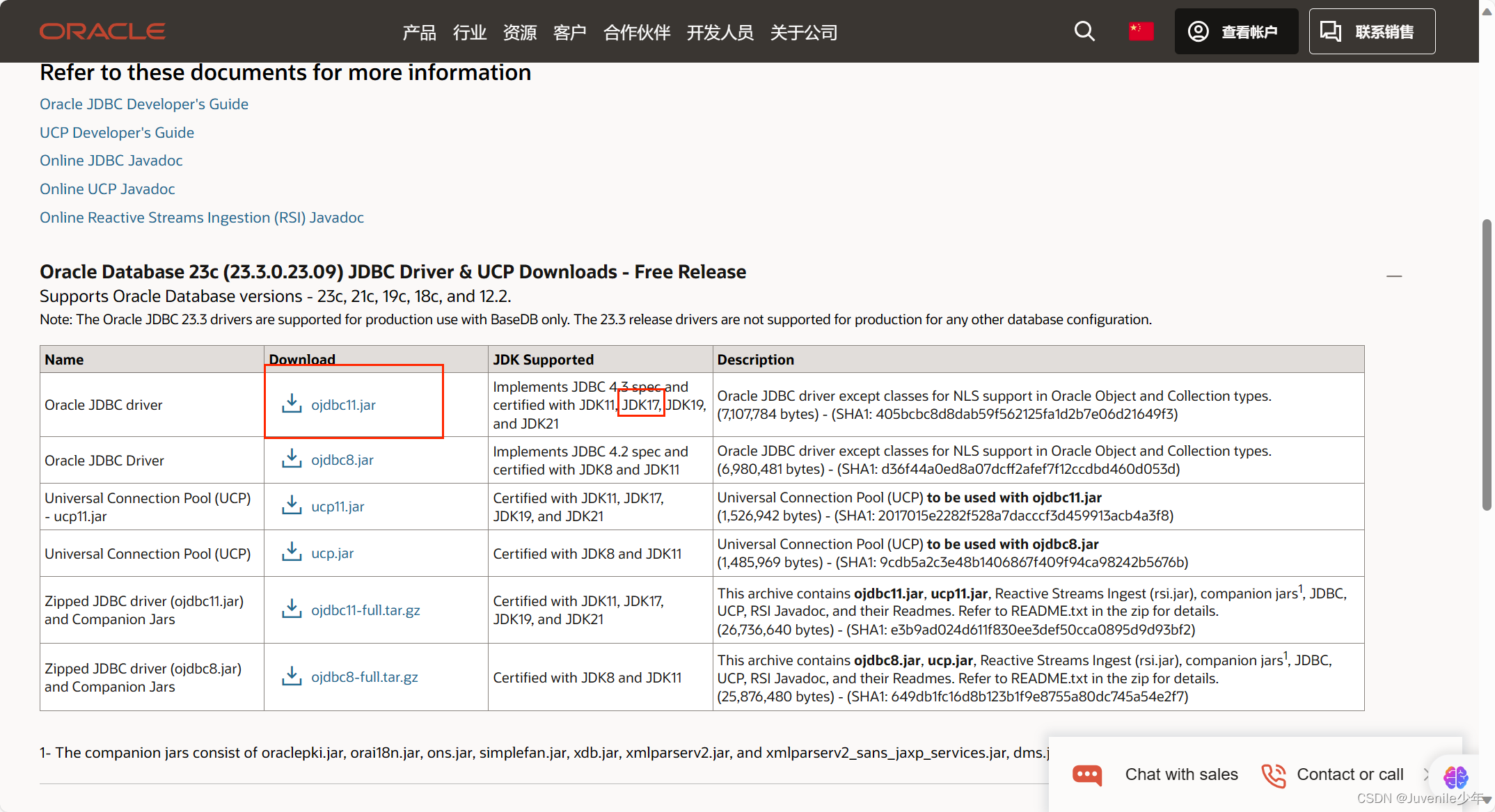Click Chat with sales
The width and height of the screenshot is (1495, 812).
[x=1181, y=774]
